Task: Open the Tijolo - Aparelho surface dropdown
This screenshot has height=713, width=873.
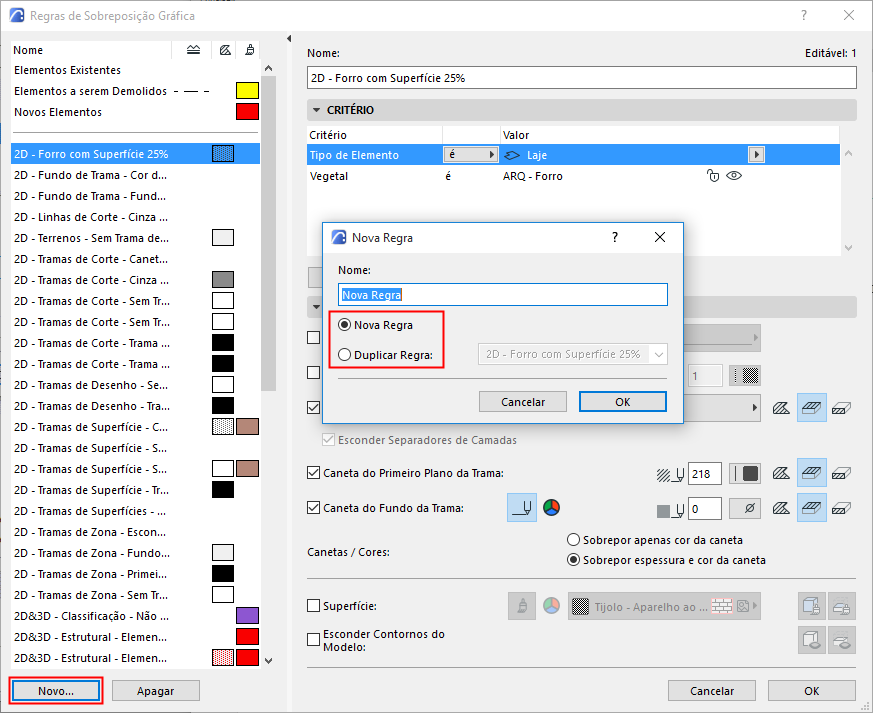Action: point(664,606)
